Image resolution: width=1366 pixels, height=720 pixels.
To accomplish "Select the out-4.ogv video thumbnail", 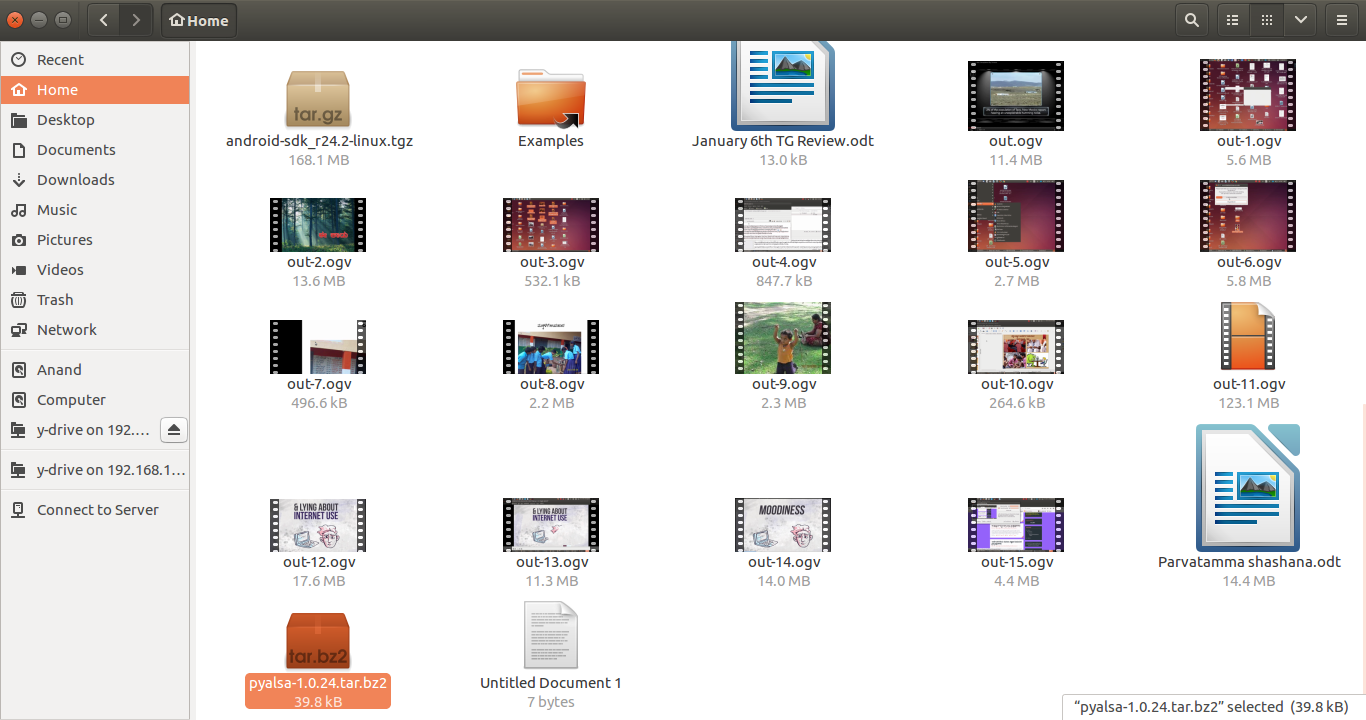I will coord(783,224).
